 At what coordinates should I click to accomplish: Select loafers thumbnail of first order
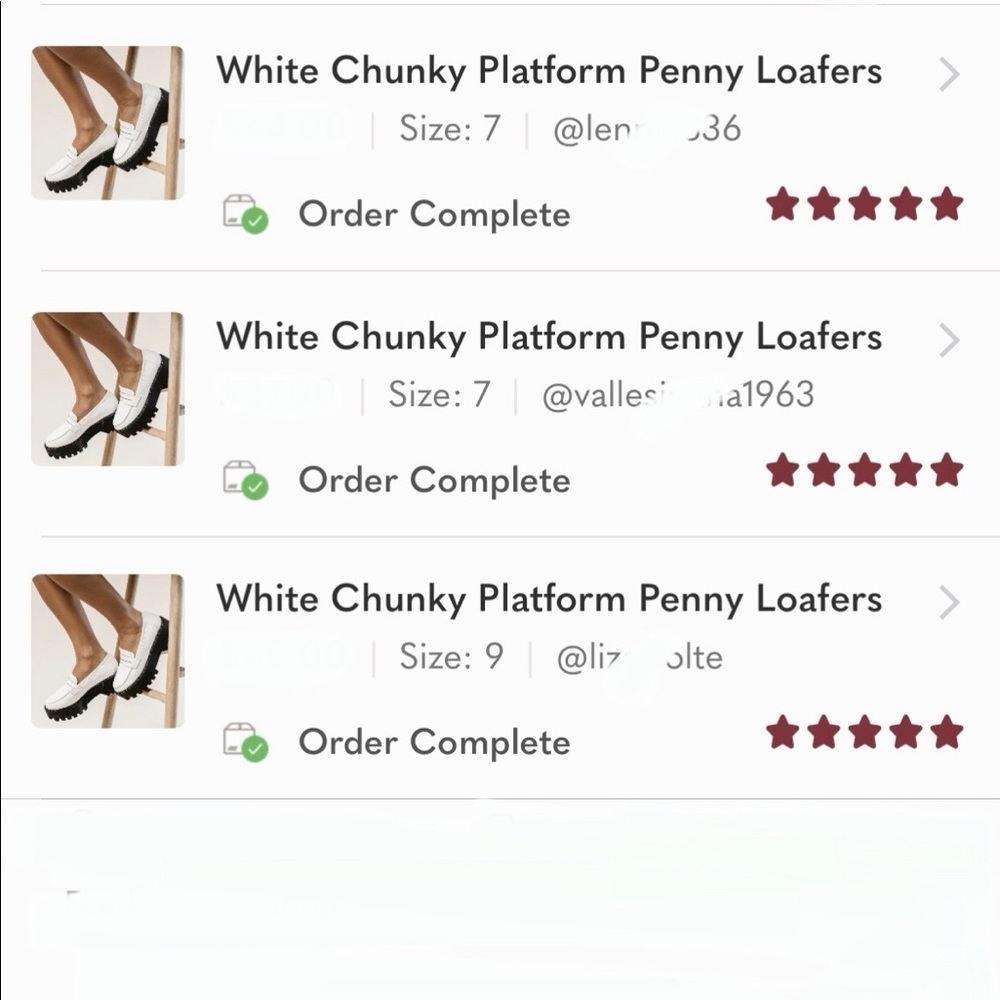[x=108, y=122]
